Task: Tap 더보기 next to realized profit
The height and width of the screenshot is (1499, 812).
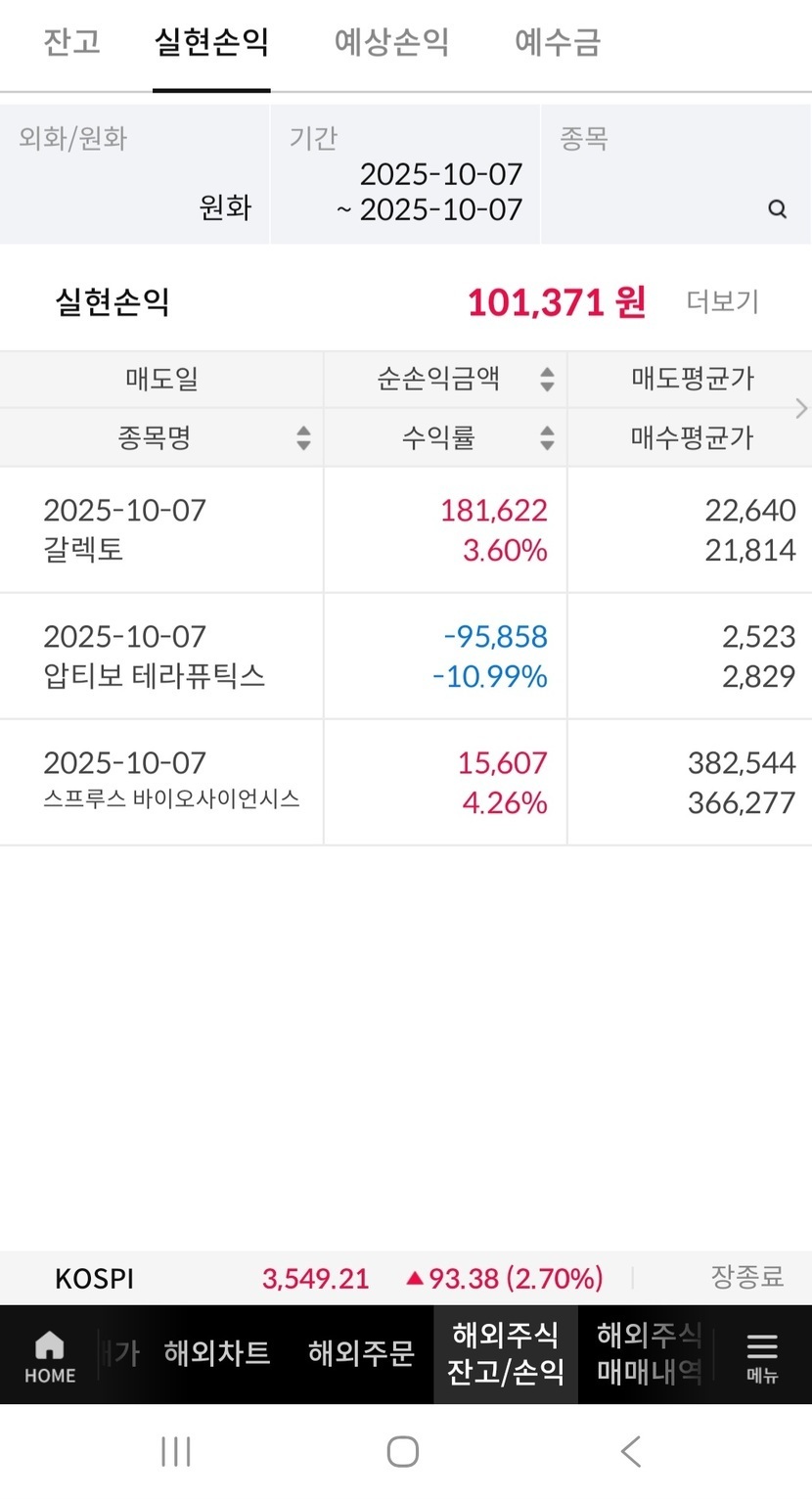Action: click(x=722, y=302)
